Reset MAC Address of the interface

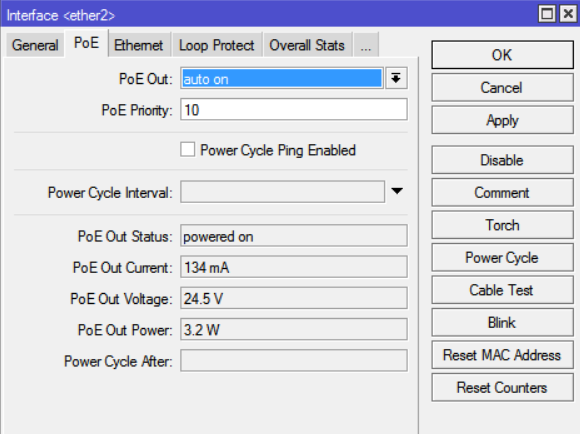pos(502,355)
